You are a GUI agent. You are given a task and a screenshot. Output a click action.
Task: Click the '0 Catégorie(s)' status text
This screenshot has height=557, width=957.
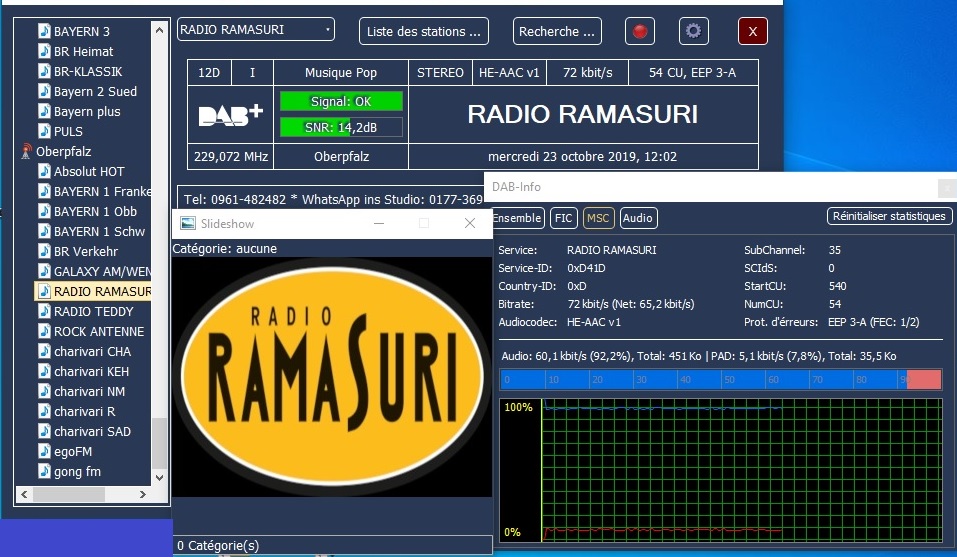point(218,545)
